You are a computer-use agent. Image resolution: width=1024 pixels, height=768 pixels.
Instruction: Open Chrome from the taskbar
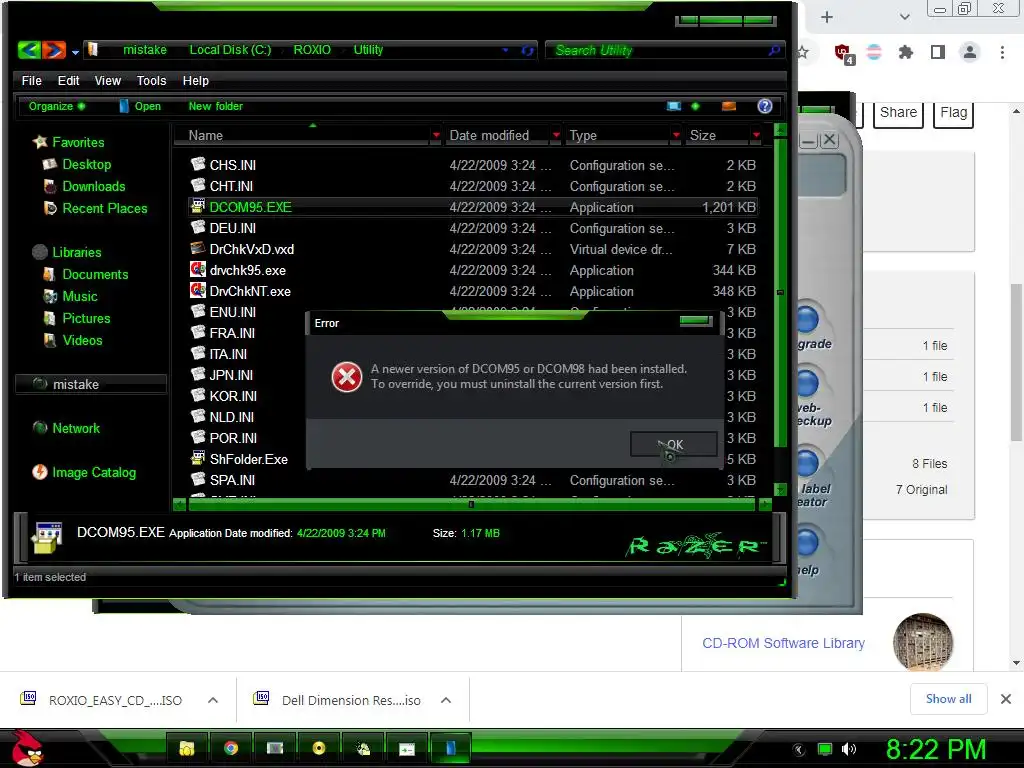coord(231,748)
